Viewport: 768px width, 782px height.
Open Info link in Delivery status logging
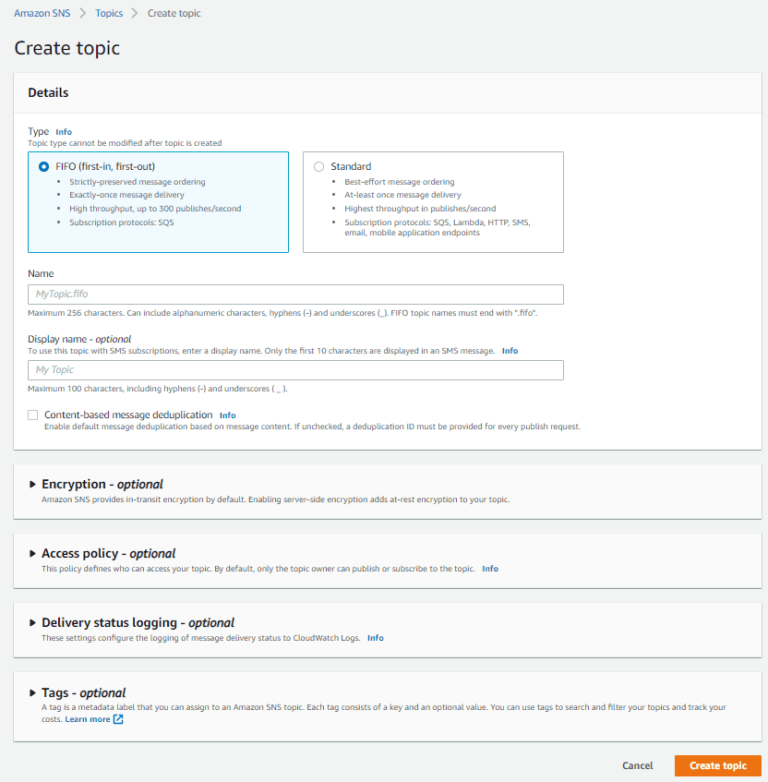(x=375, y=638)
